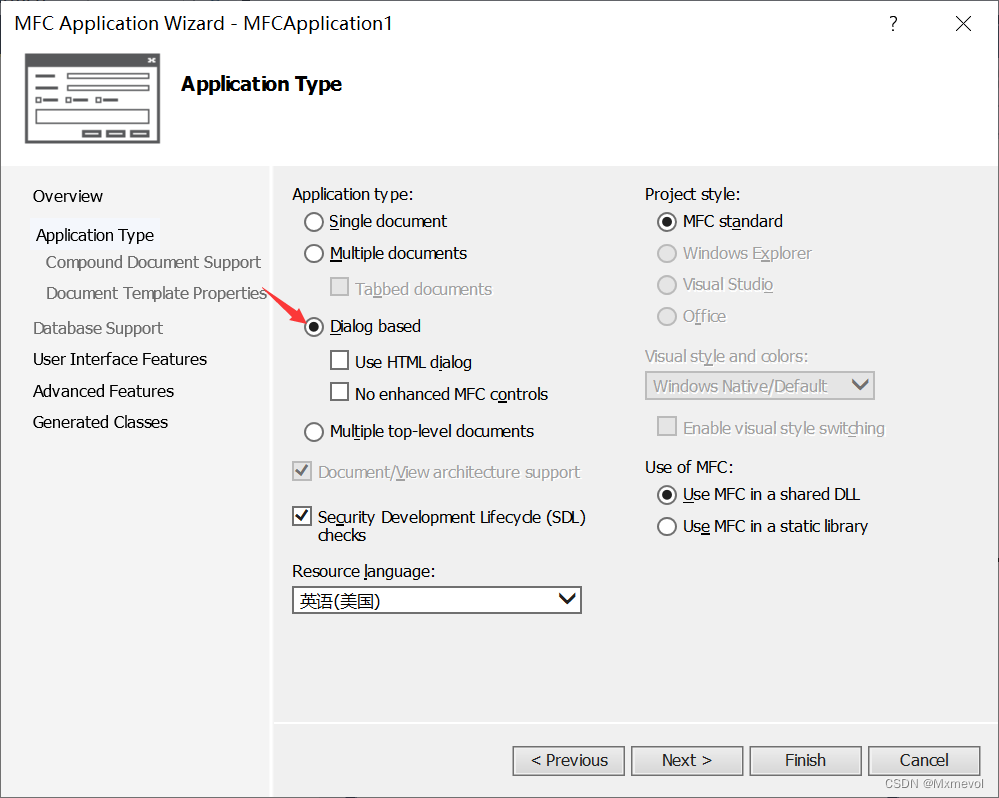Toggle the Tabbed documents checkbox
This screenshot has height=798, width=999.
point(340,287)
